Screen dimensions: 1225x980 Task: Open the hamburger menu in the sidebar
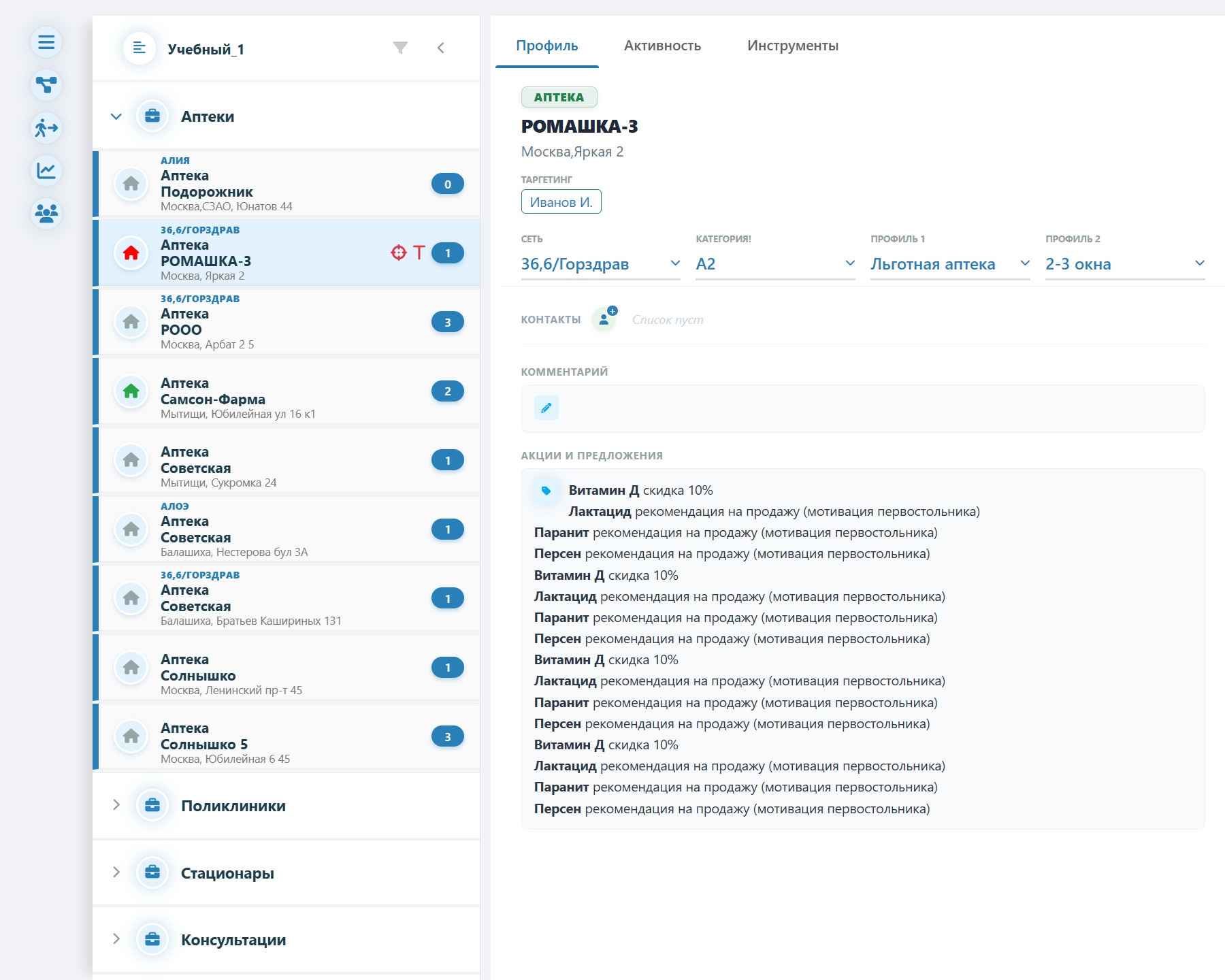pos(45,42)
